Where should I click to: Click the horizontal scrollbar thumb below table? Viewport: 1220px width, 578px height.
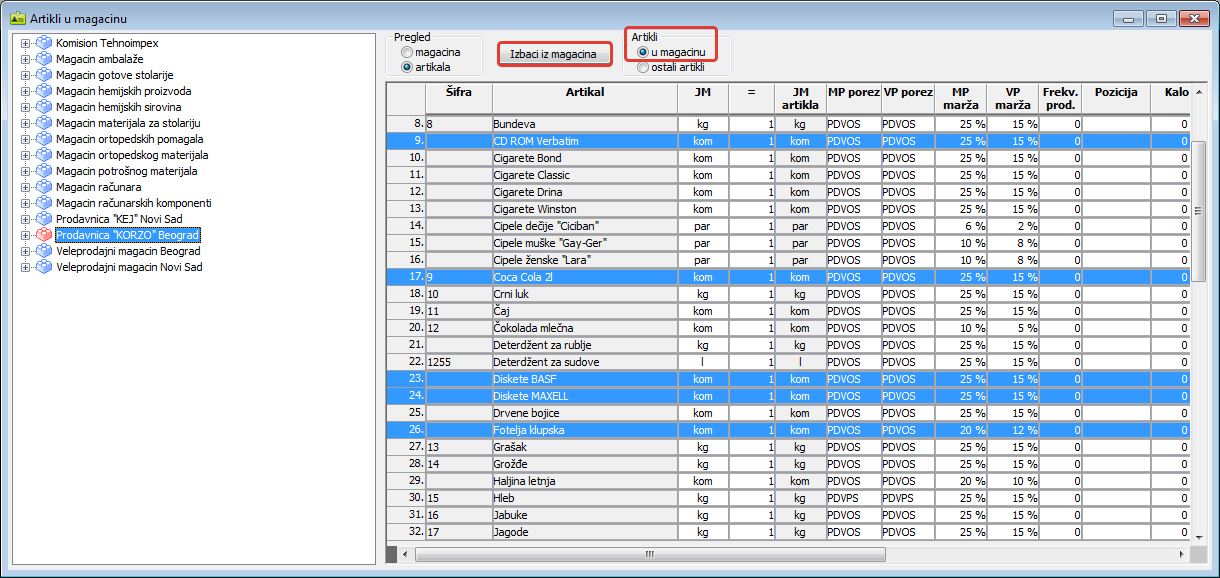pos(650,554)
